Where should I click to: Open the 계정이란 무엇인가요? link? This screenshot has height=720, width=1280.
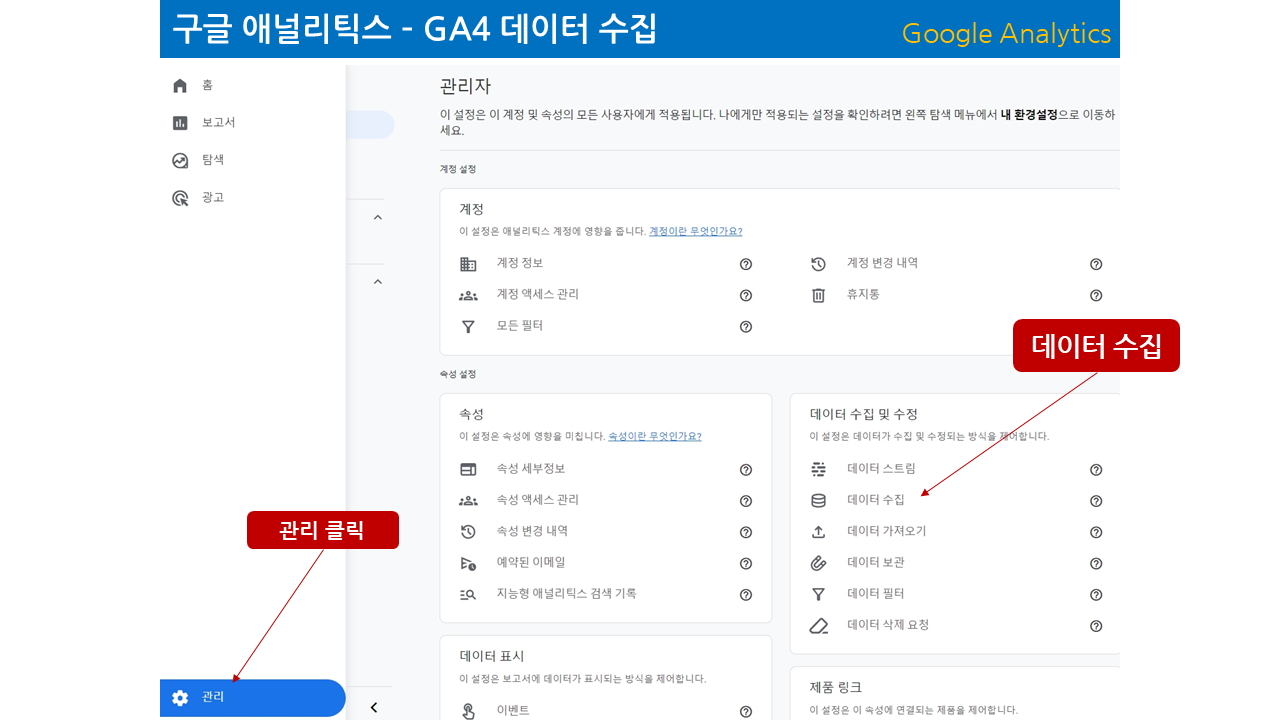695,231
